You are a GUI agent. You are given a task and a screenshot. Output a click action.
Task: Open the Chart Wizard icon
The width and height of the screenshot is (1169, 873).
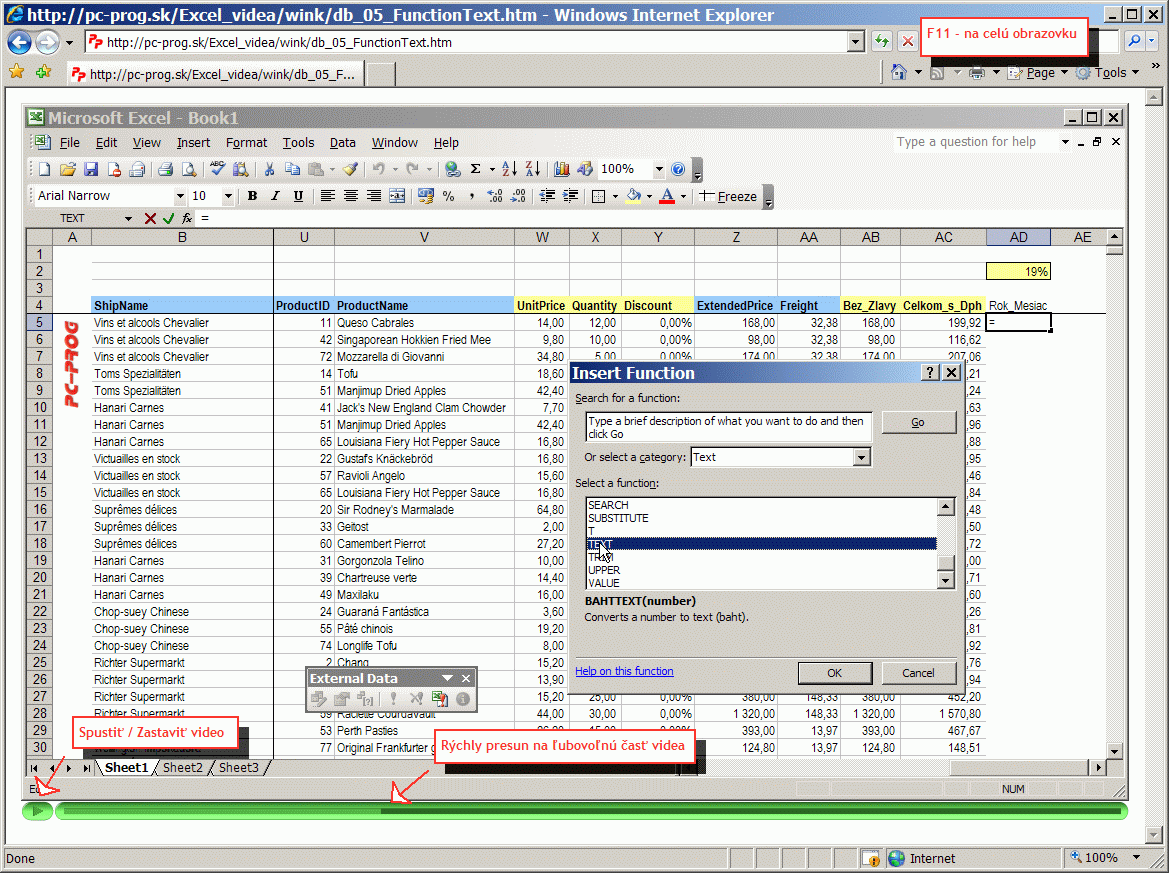(x=561, y=169)
